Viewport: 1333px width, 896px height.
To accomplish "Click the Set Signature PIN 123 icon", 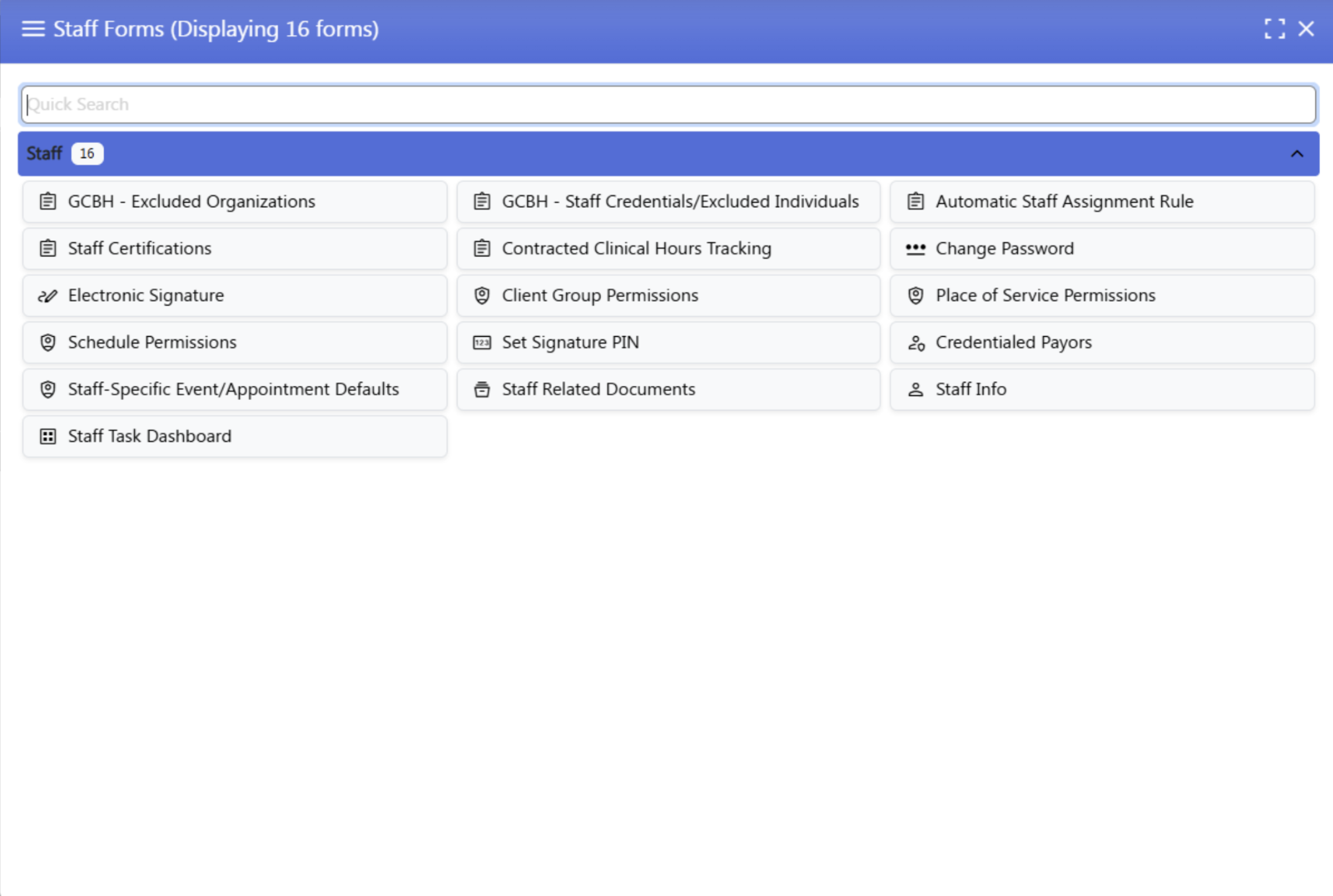I will 482,343.
